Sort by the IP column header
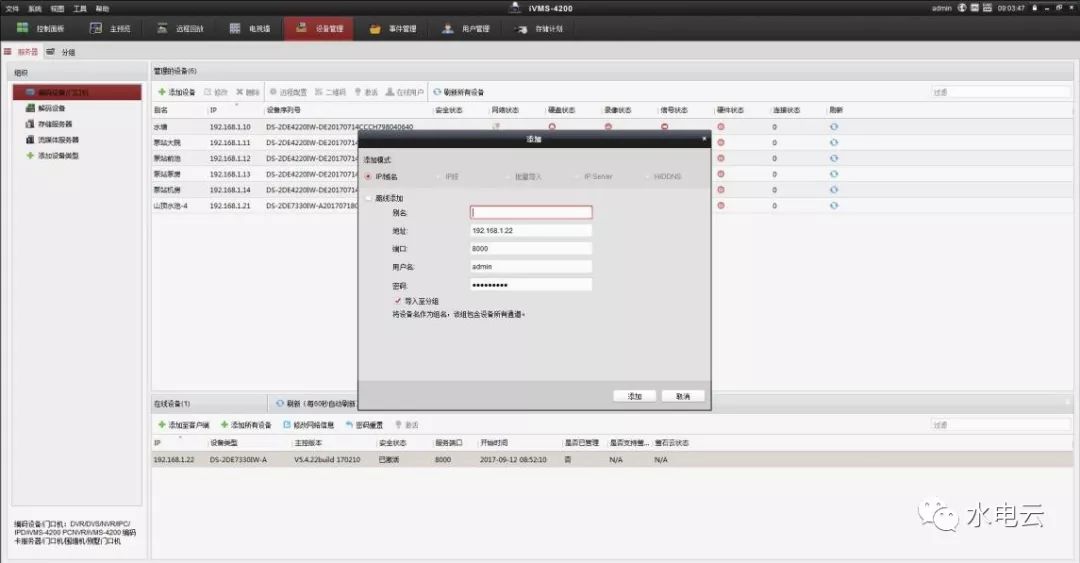This screenshot has width=1080, height=563. [214, 110]
